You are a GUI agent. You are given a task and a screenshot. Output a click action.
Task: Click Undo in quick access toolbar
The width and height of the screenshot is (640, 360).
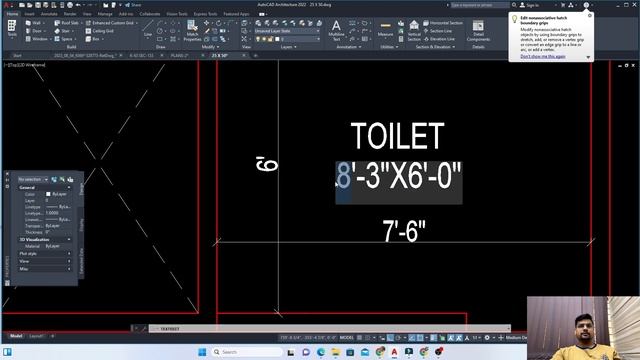pyautogui.click(x=78, y=5)
